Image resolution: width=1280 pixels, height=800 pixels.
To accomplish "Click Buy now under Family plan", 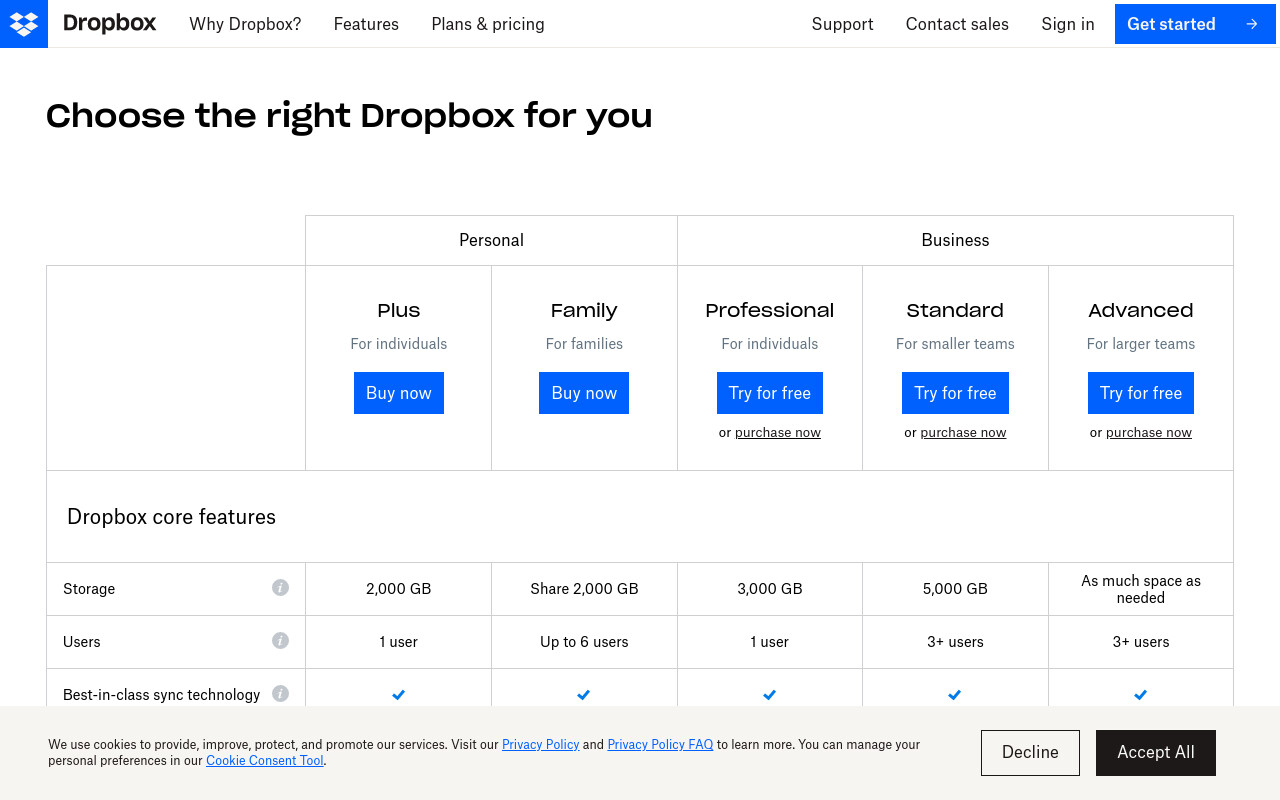I will (x=584, y=393).
